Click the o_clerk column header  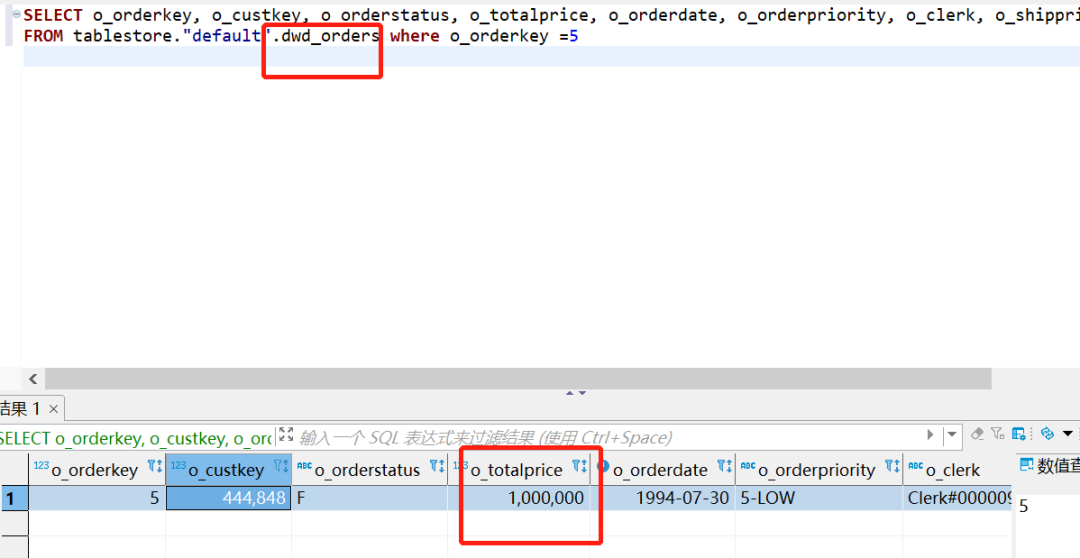point(952,469)
